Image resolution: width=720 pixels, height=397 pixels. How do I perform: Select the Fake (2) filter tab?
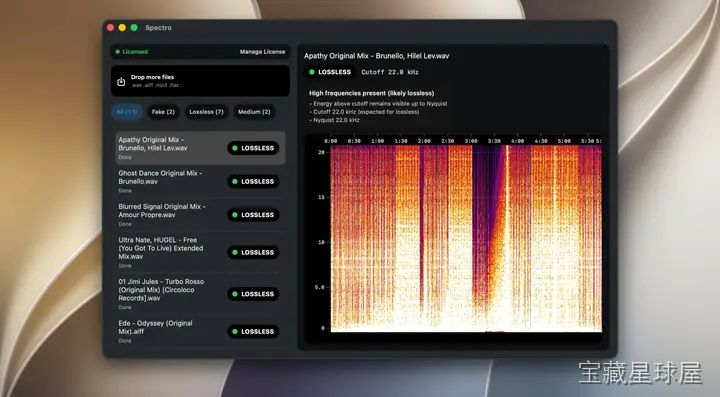point(163,112)
